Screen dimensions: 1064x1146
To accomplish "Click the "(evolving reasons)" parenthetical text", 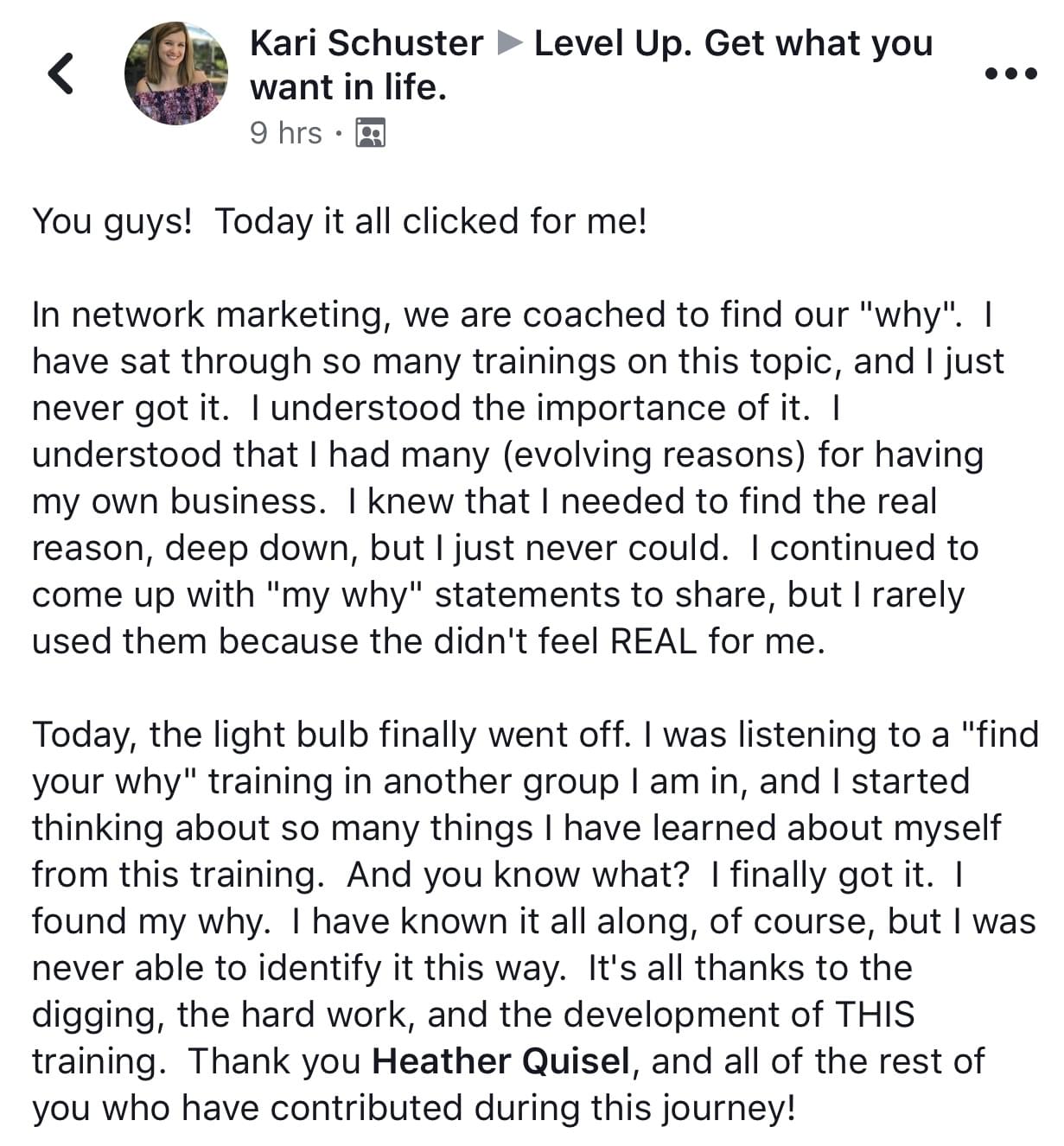I will tap(653, 455).
